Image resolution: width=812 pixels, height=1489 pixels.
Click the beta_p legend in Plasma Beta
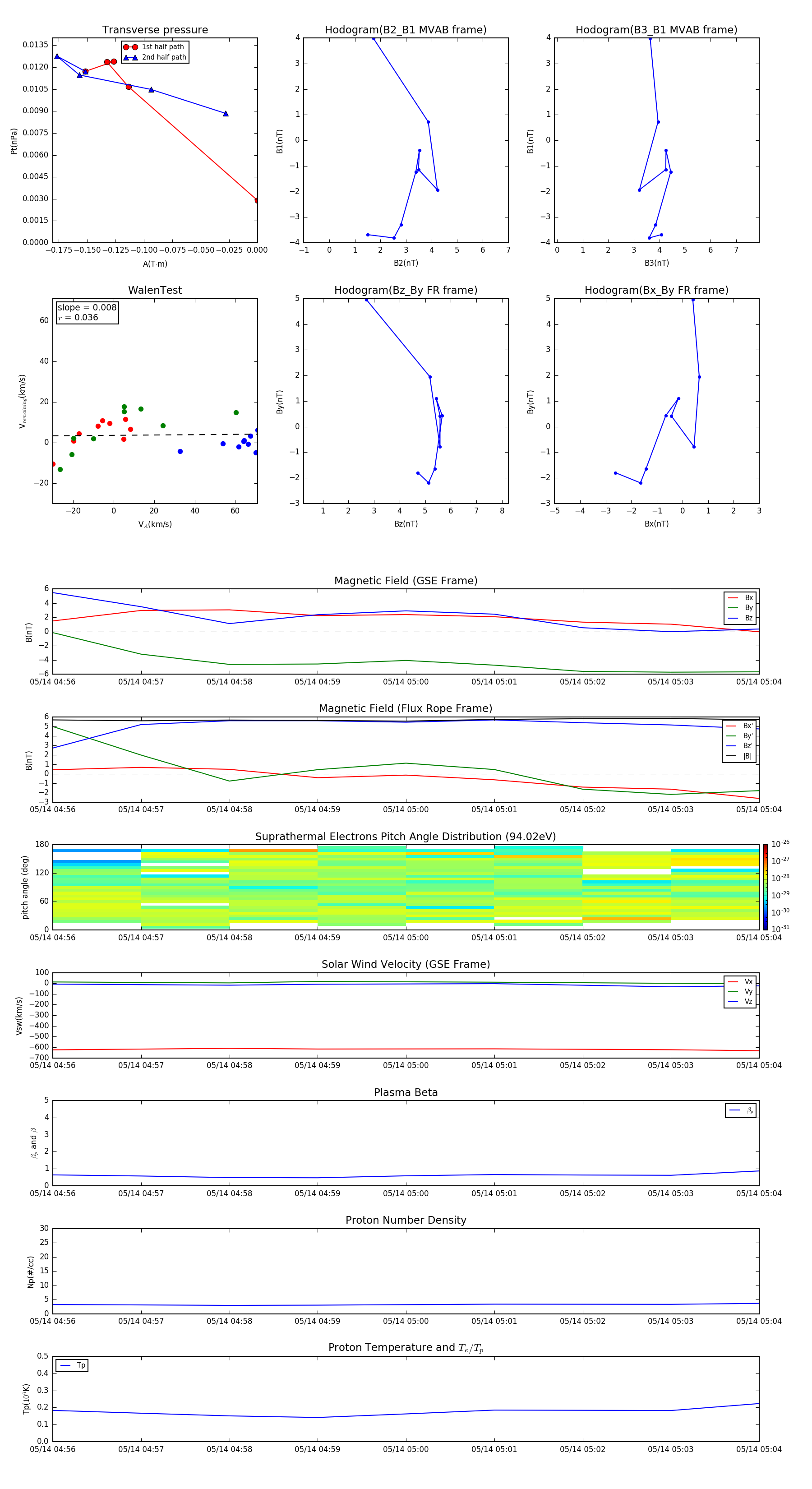[x=741, y=1110]
